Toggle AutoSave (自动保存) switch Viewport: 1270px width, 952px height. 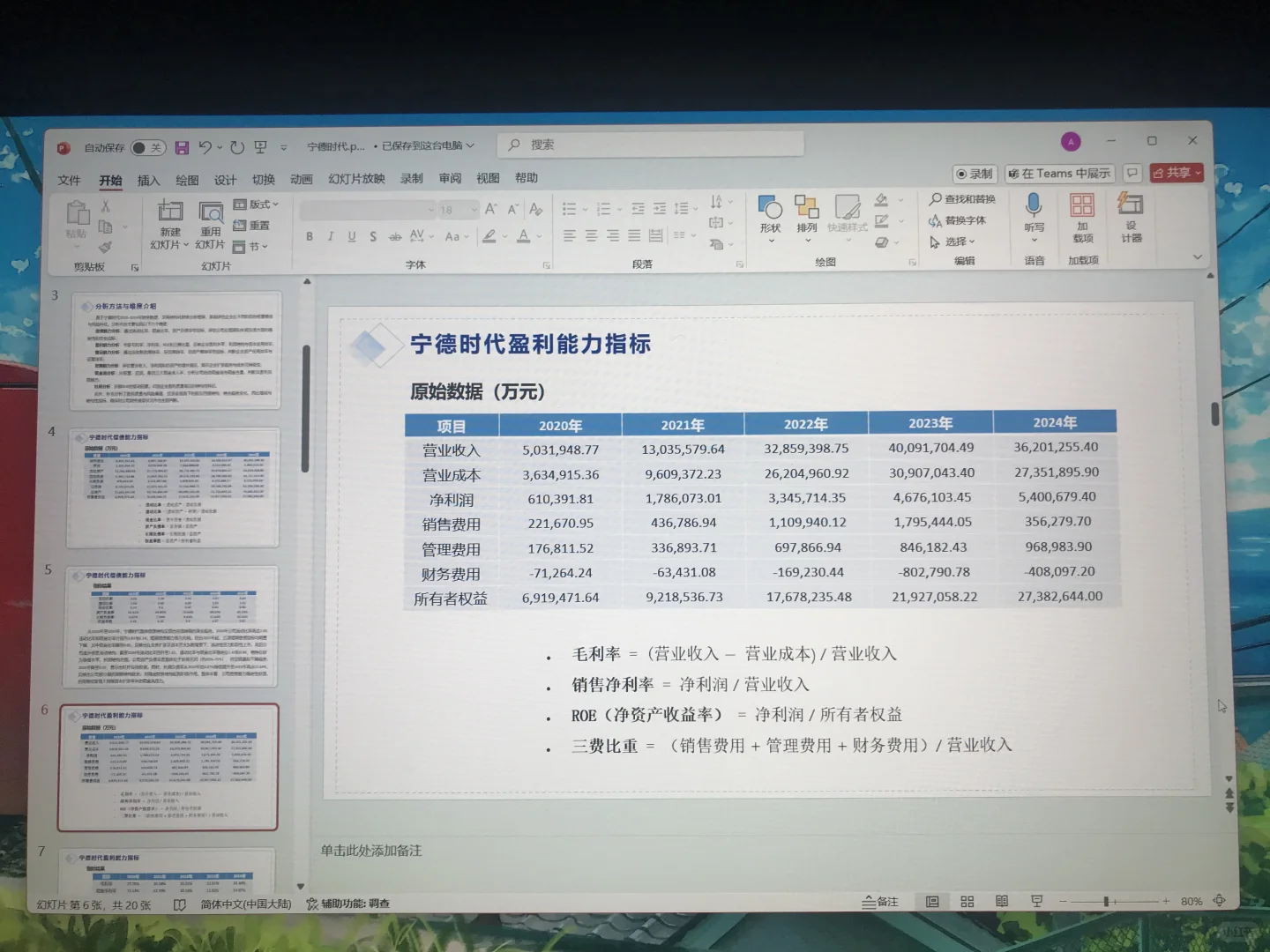pyautogui.click(x=147, y=147)
